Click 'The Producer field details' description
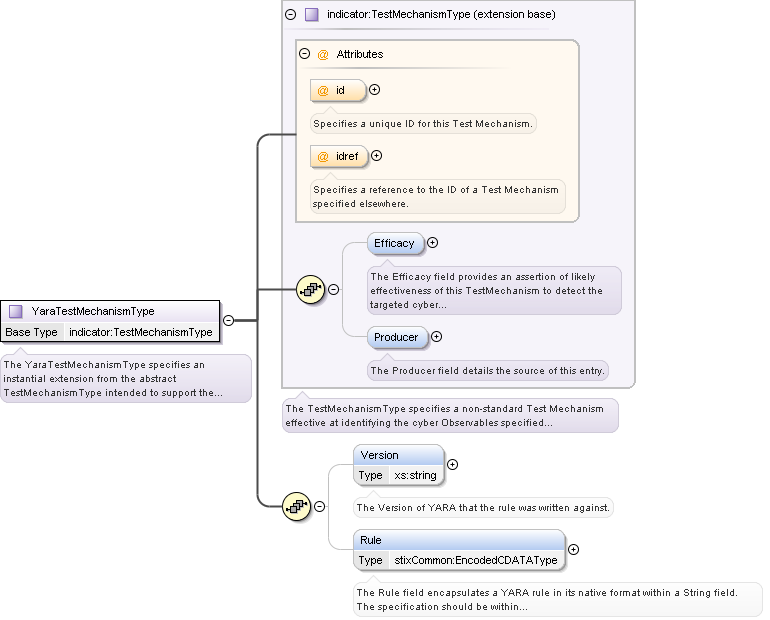The height and width of the screenshot is (620, 770). 488,371
